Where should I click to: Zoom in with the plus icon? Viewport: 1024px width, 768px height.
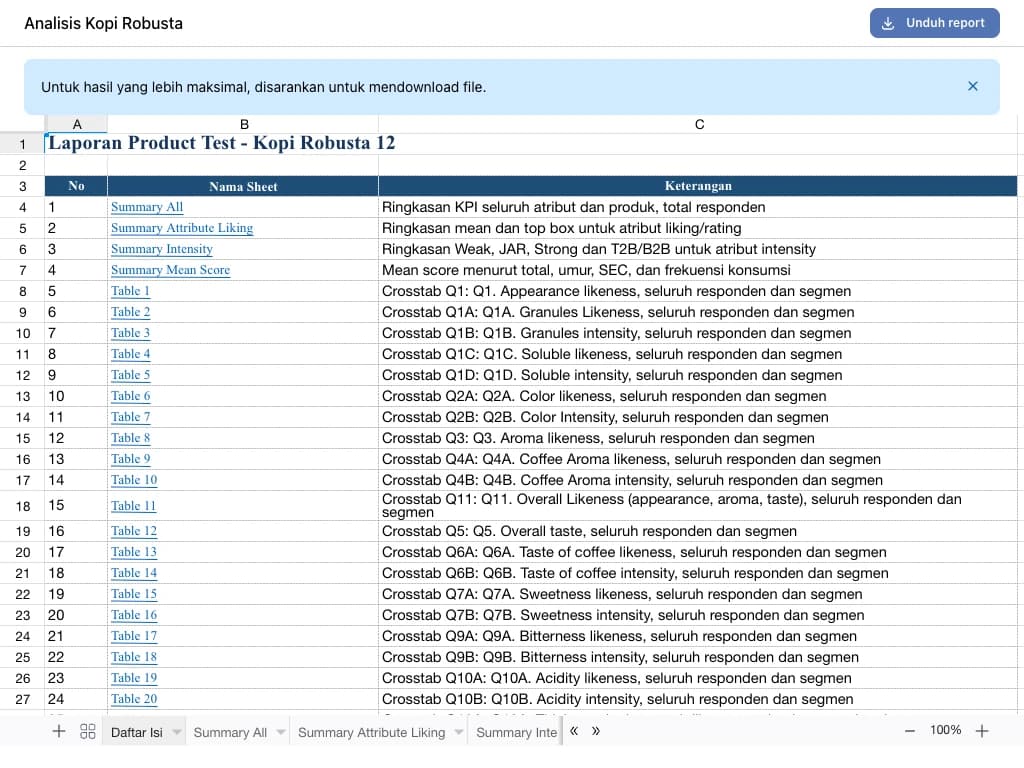pyautogui.click(x=982, y=731)
